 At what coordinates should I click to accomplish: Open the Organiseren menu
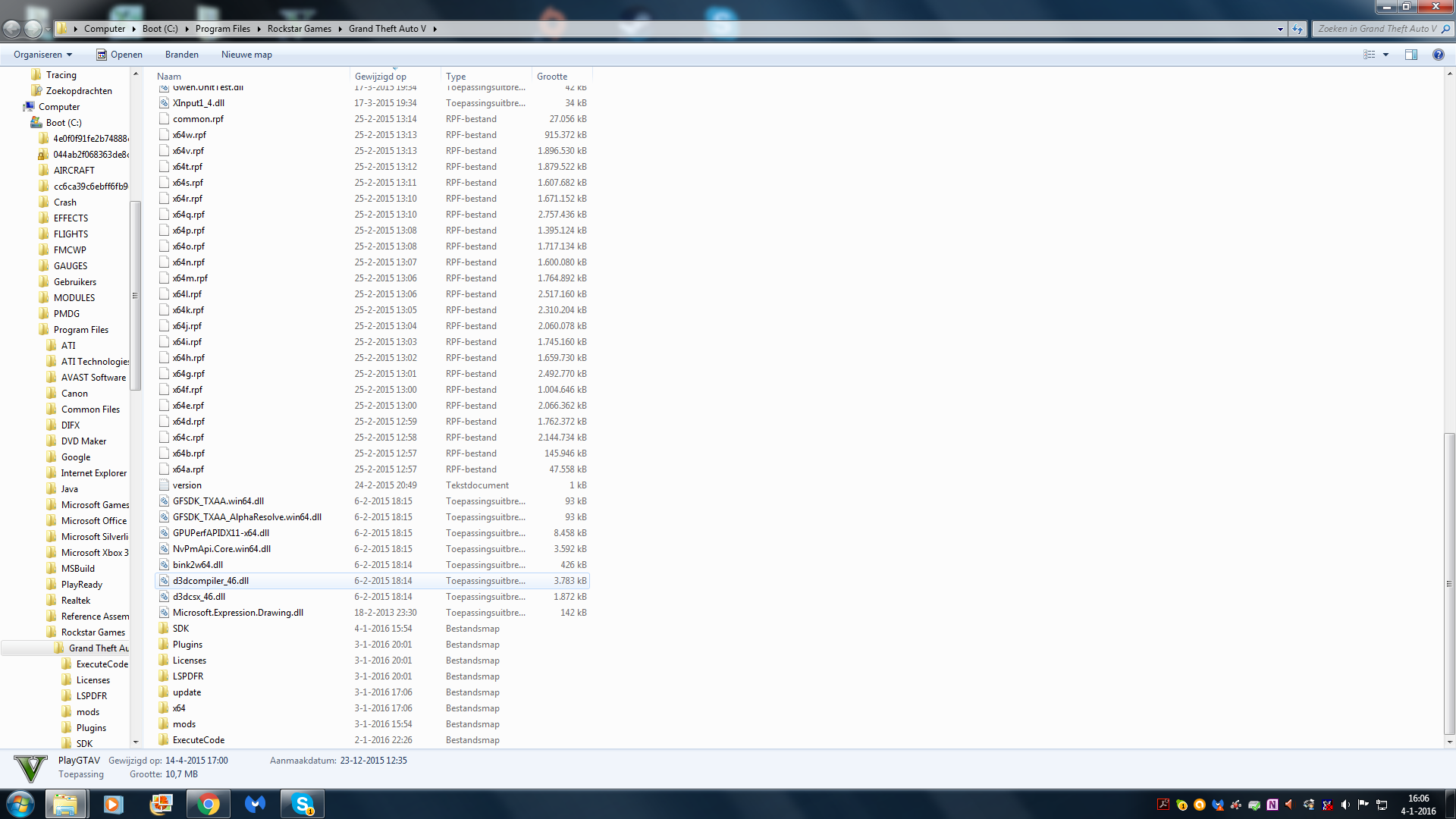coord(42,55)
